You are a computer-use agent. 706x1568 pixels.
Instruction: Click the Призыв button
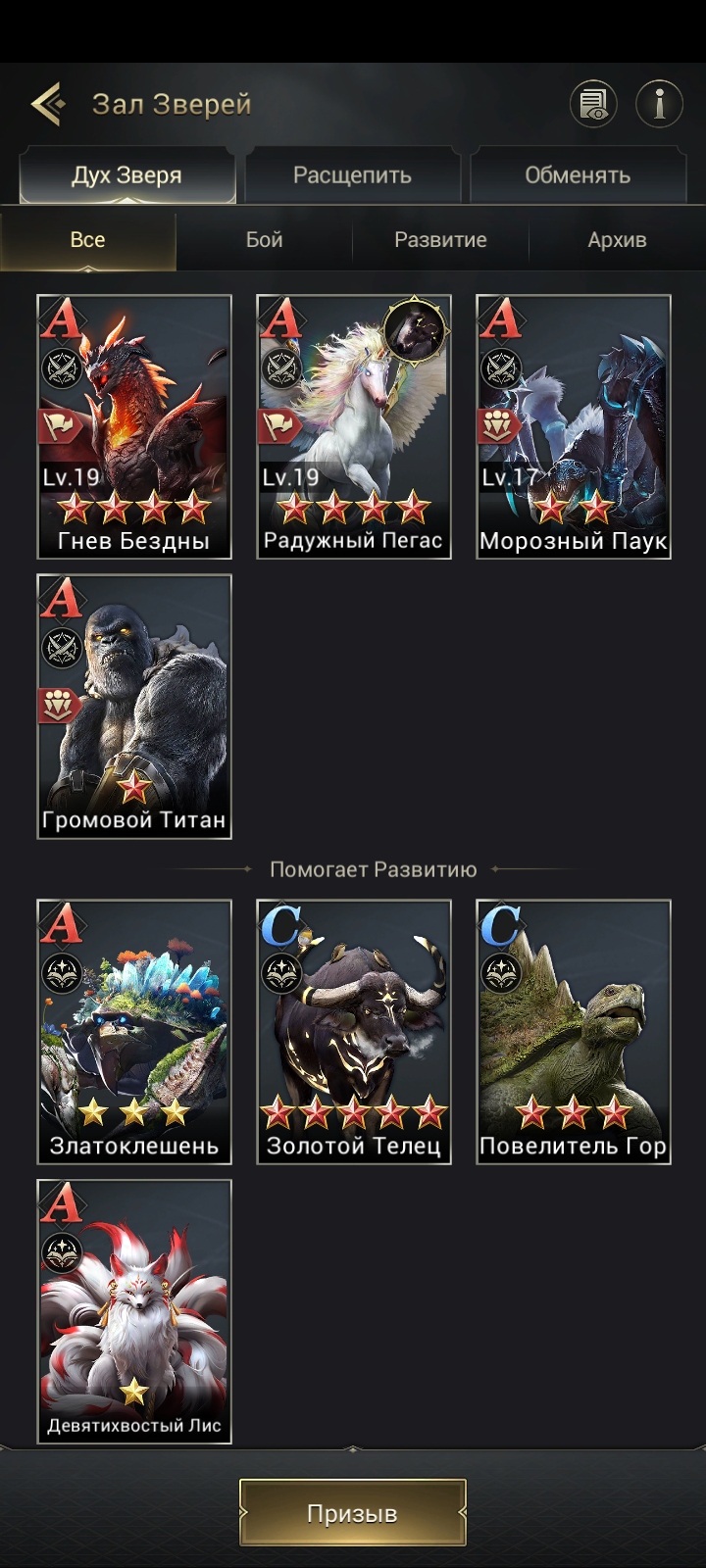tap(352, 1512)
